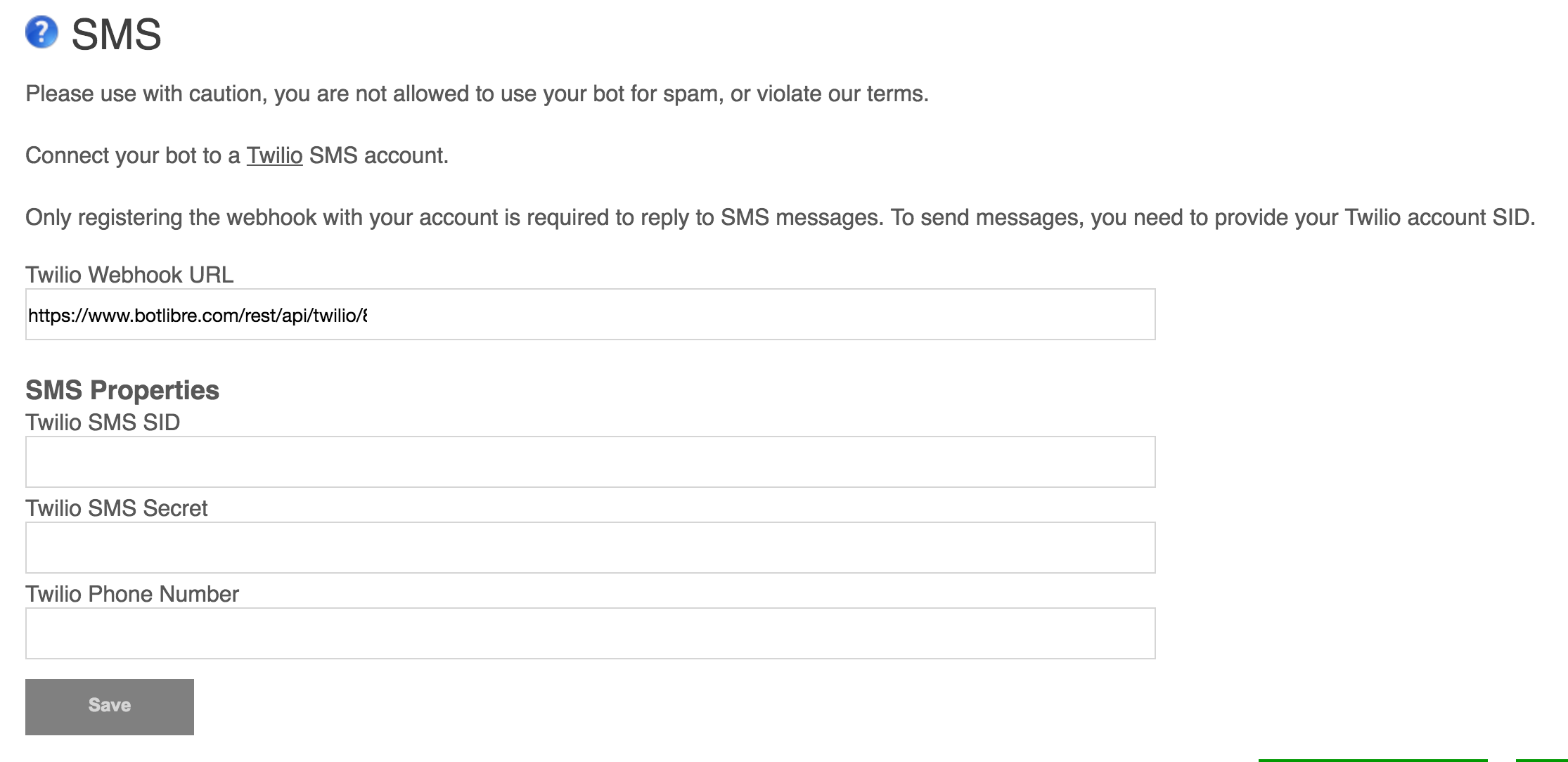Focus the Twilio Phone Number input field
Viewport: 1568px width, 762px height.
(590, 633)
